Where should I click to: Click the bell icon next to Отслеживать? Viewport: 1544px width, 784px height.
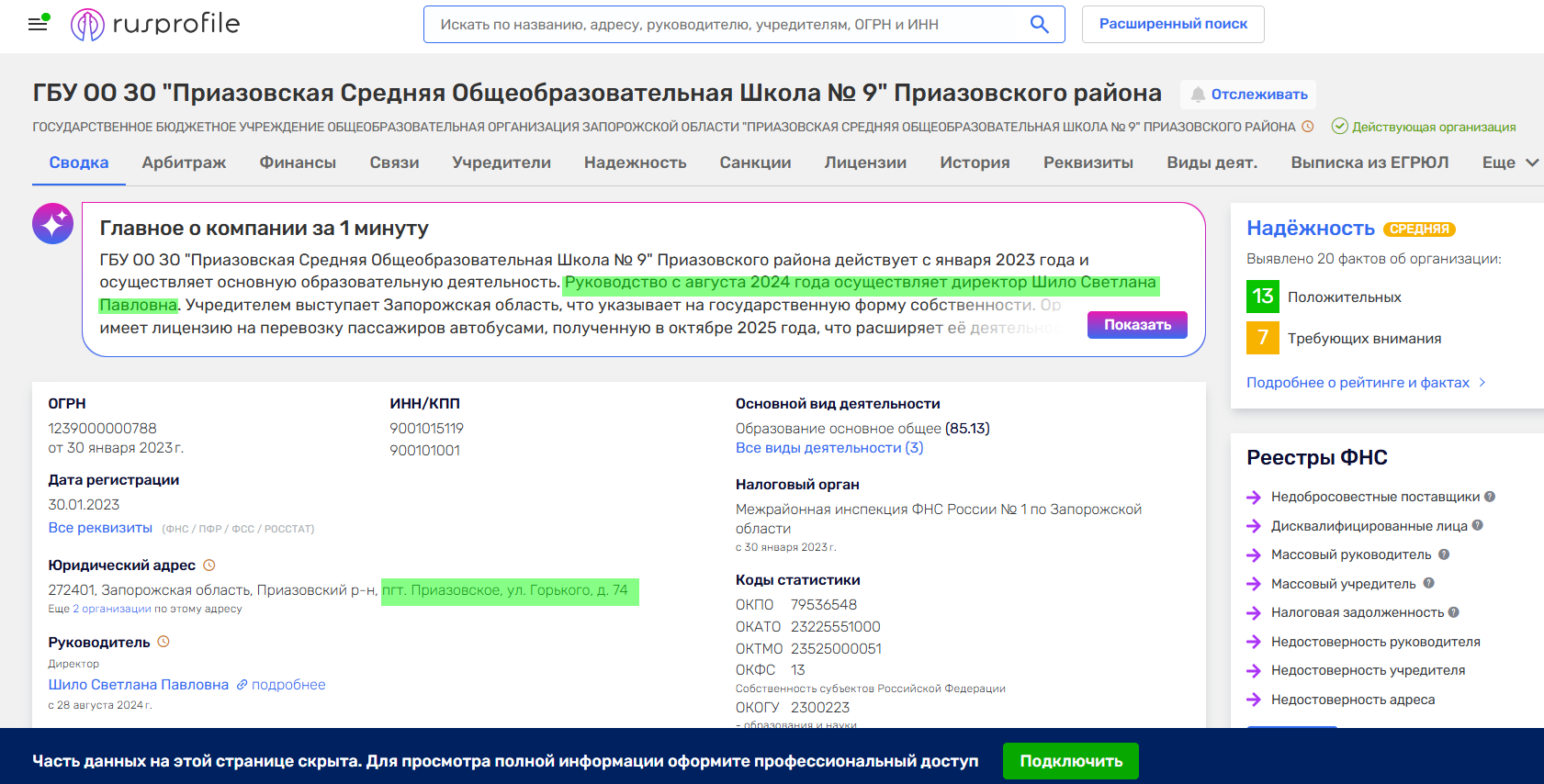[x=1198, y=95]
